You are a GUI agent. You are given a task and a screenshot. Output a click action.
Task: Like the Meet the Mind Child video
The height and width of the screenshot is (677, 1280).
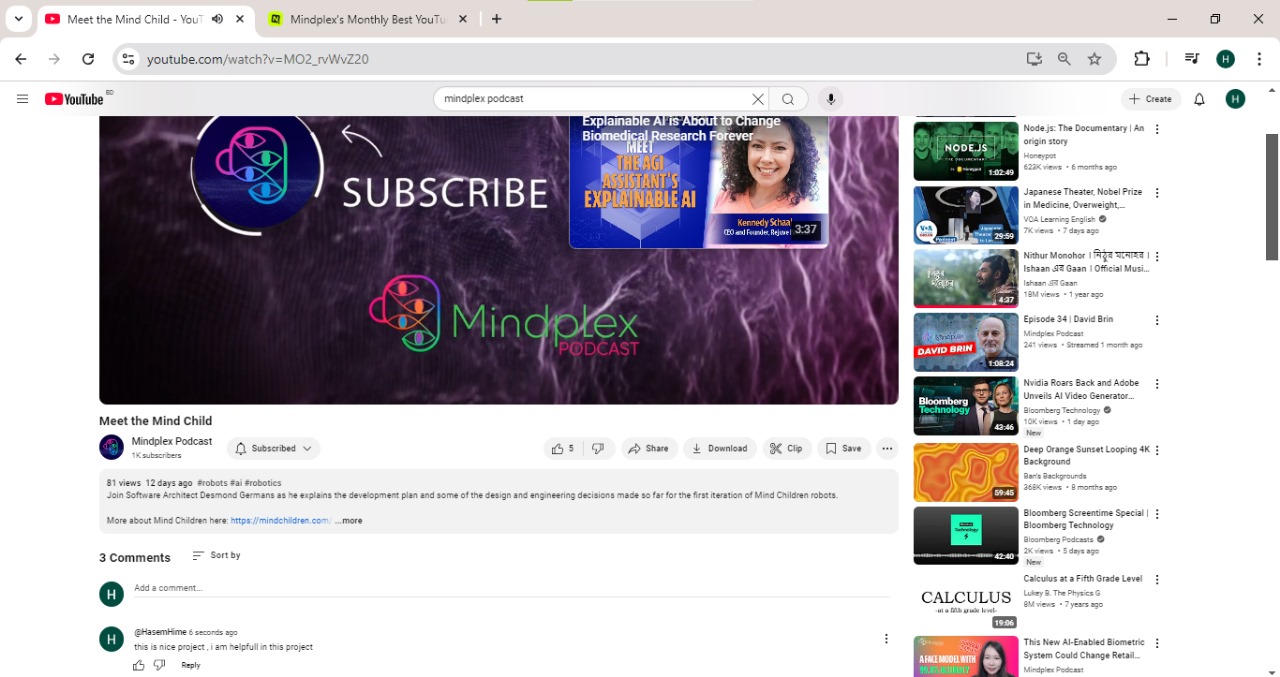563,449
